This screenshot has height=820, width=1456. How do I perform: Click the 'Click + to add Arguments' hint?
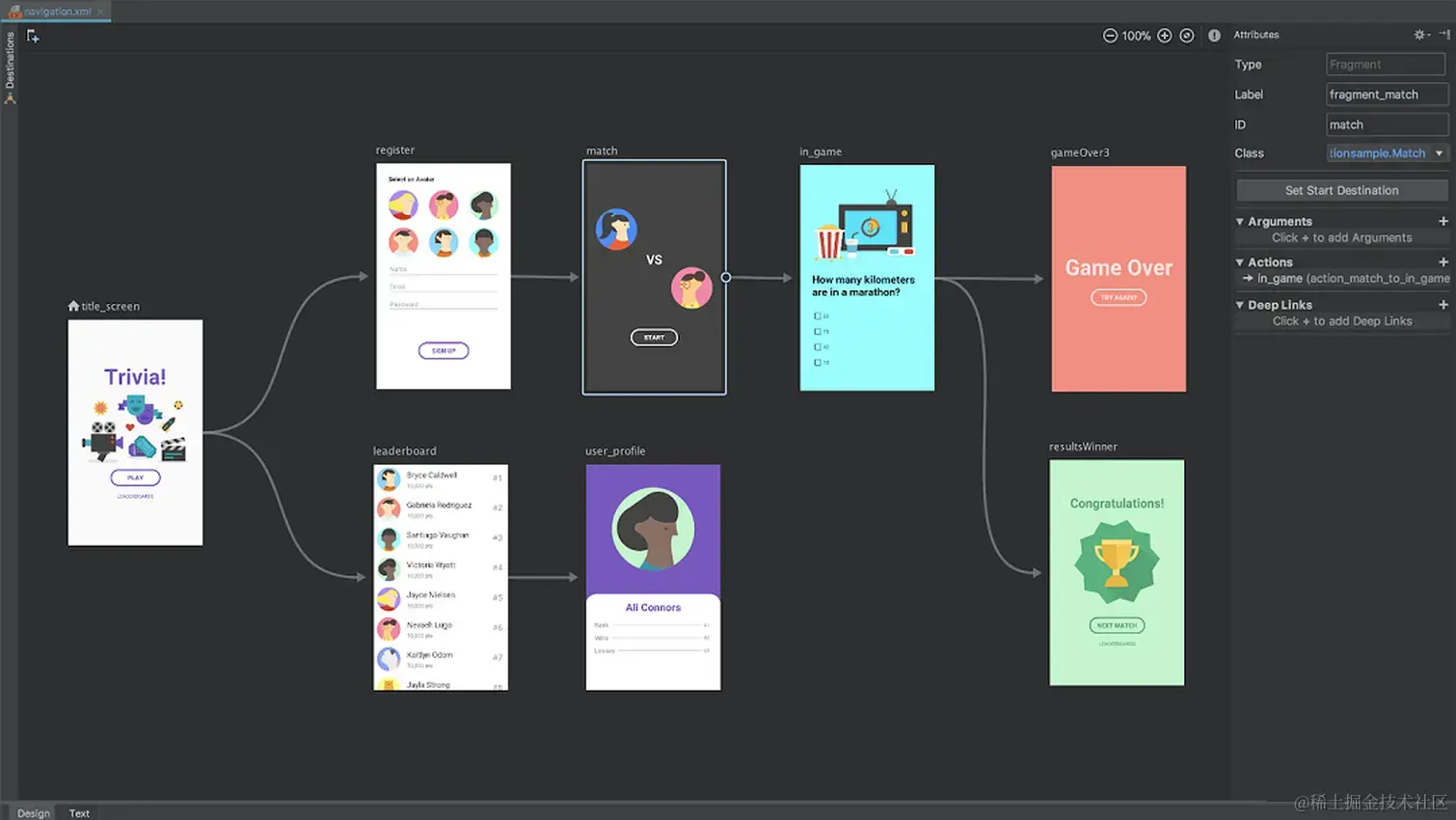[x=1341, y=238]
